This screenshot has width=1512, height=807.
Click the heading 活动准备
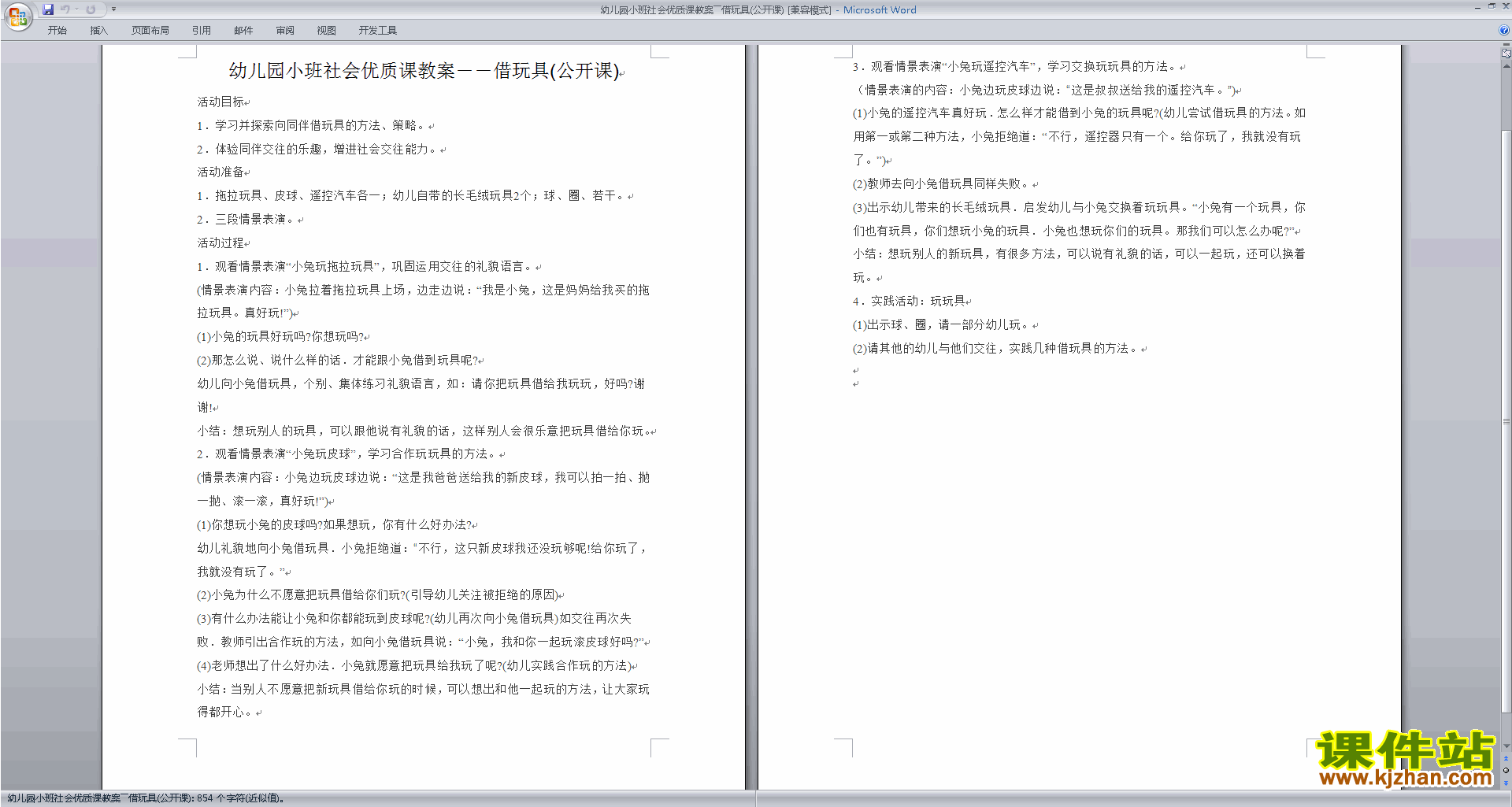point(220,172)
